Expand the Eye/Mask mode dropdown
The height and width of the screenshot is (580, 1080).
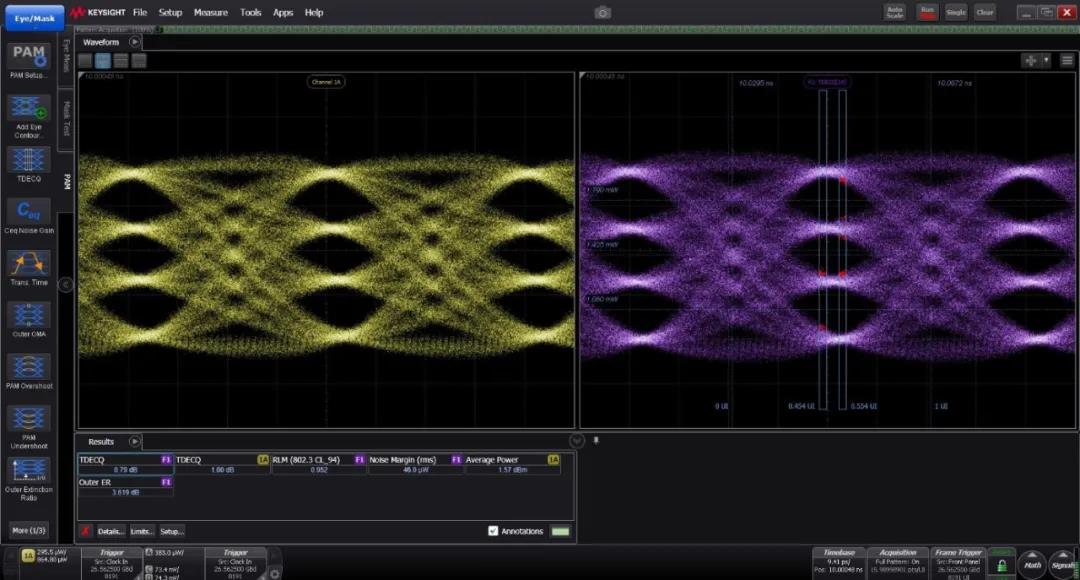[x=34, y=17]
